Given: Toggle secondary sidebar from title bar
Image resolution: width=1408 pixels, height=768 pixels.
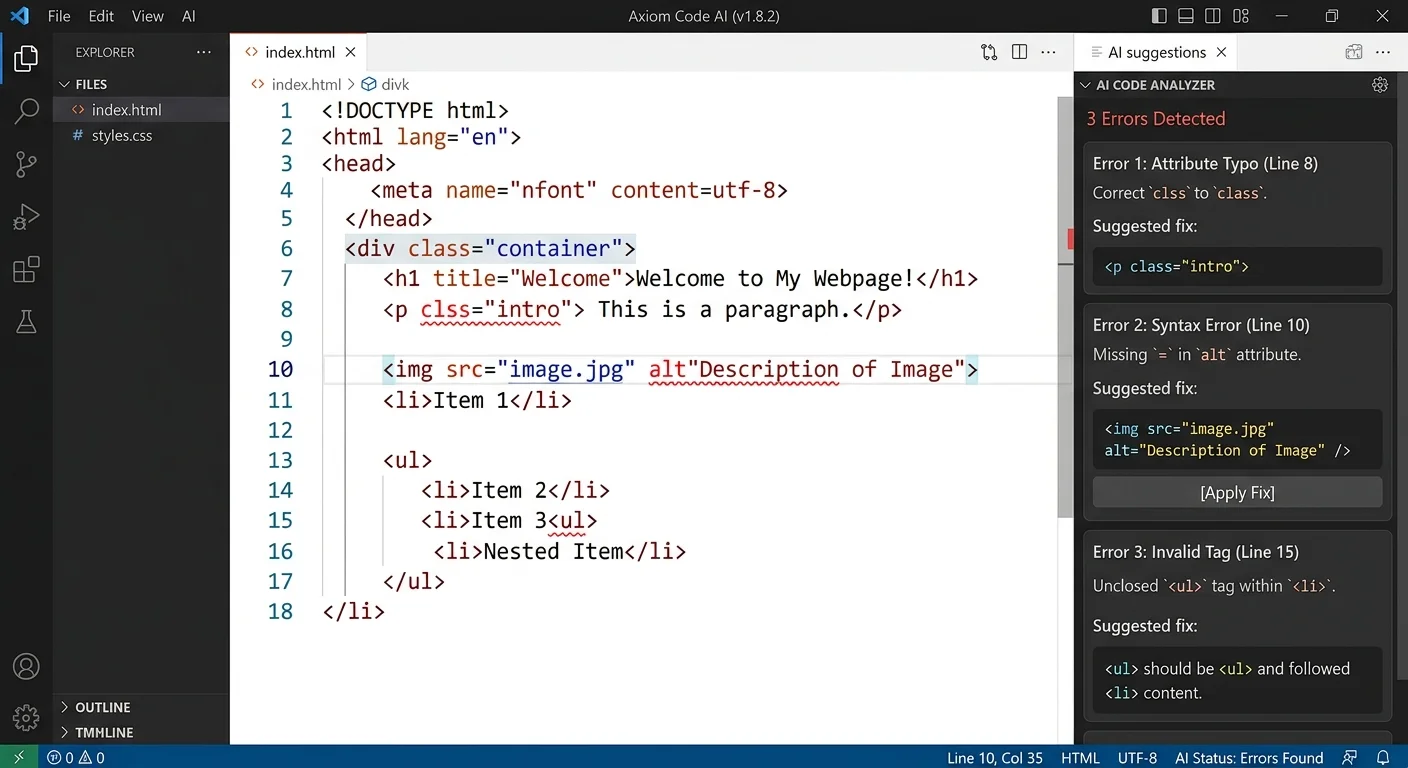Looking at the screenshot, I should click(x=1213, y=16).
